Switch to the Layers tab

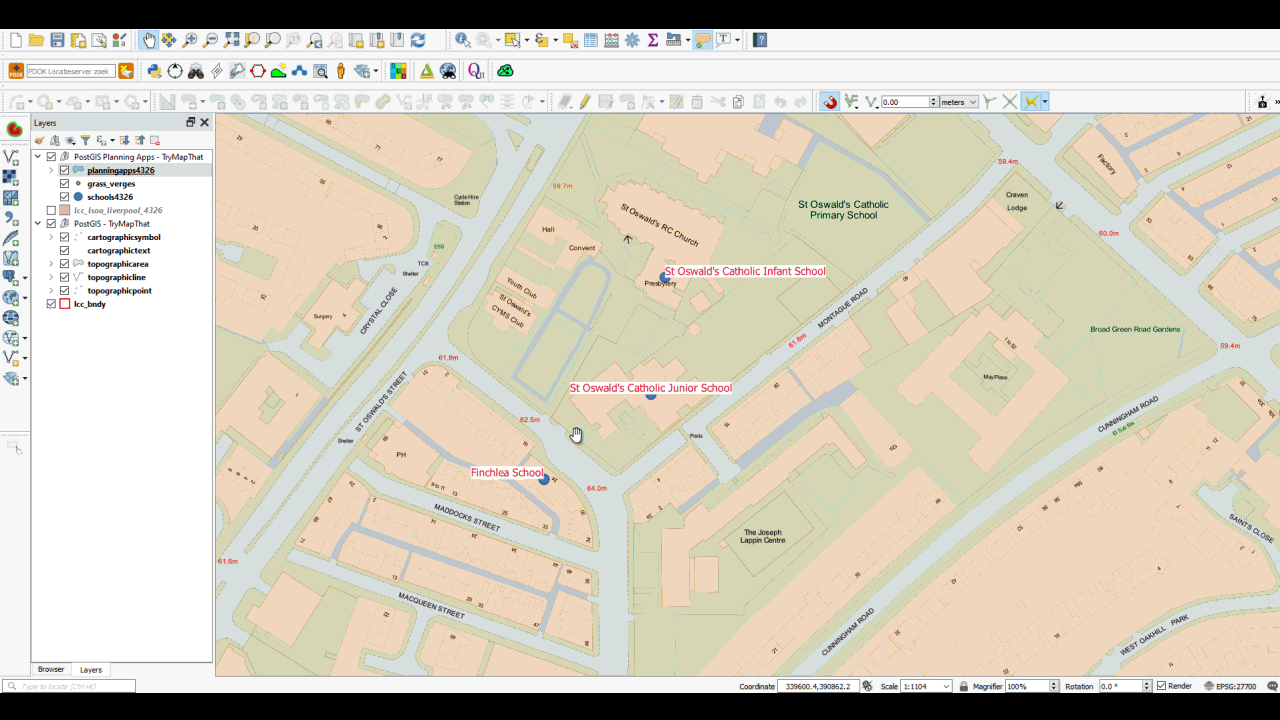[x=91, y=669]
